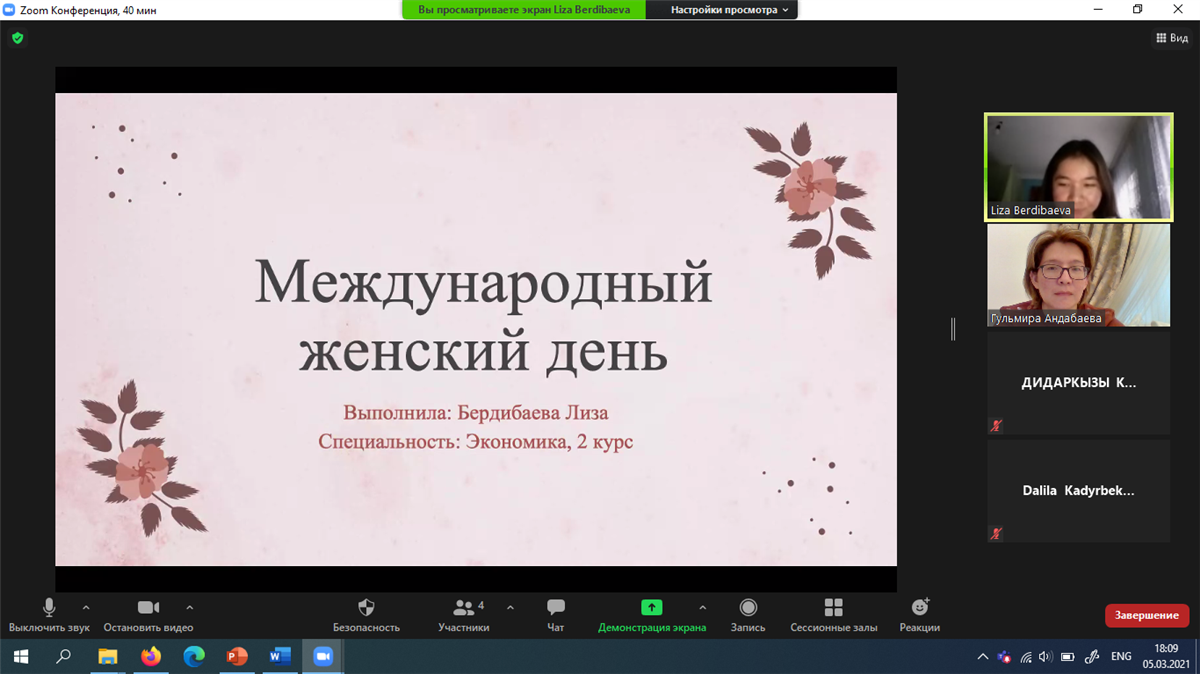Open PowerPoint from the Windows taskbar
Viewport: 1200px width, 674px height.
click(x=237, y=657)
